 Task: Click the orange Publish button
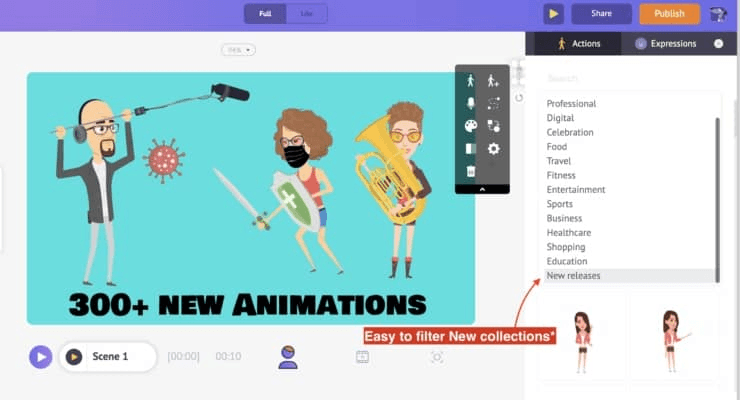[x=669, y=14]
